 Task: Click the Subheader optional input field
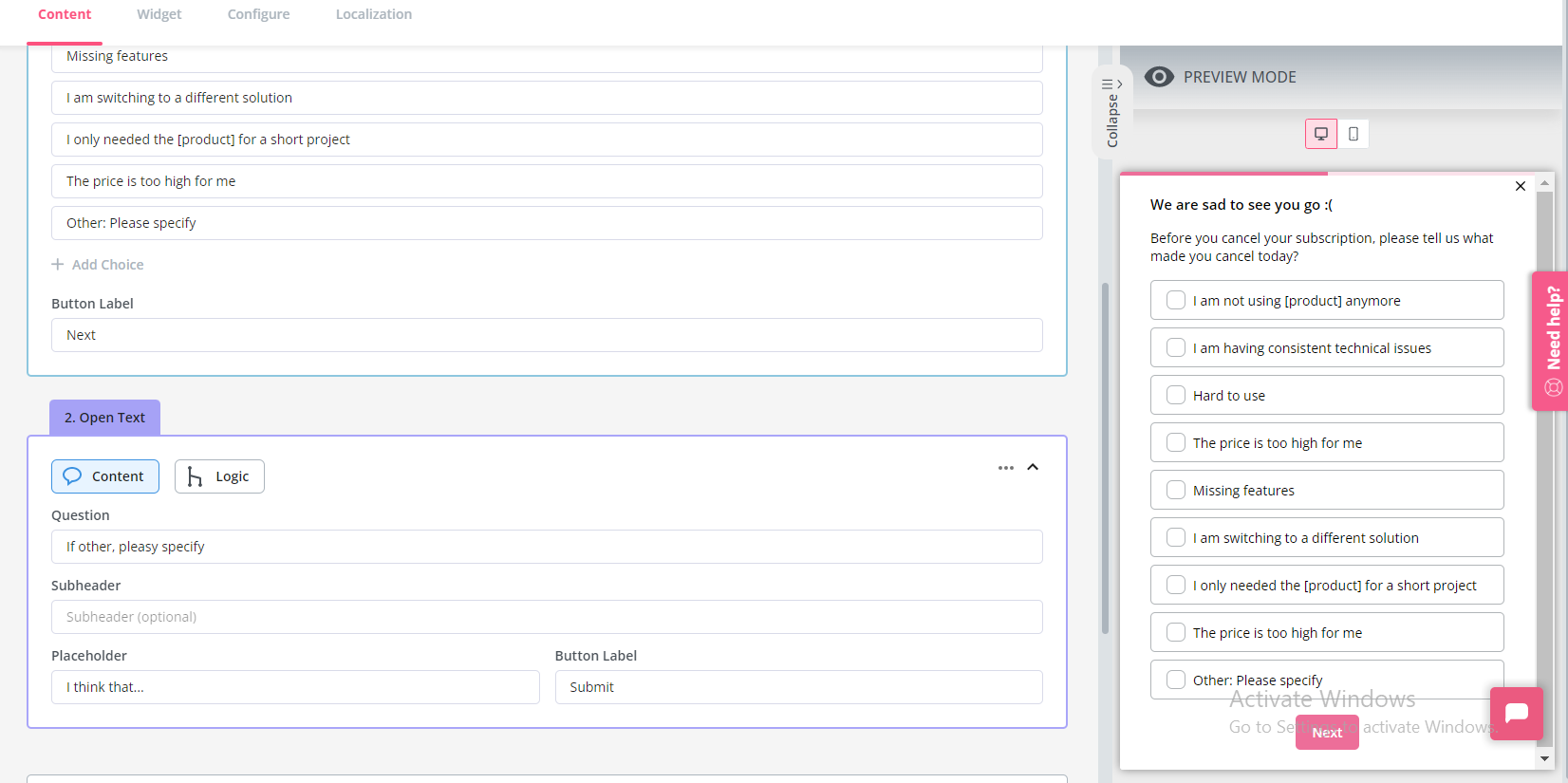[546, 617]
